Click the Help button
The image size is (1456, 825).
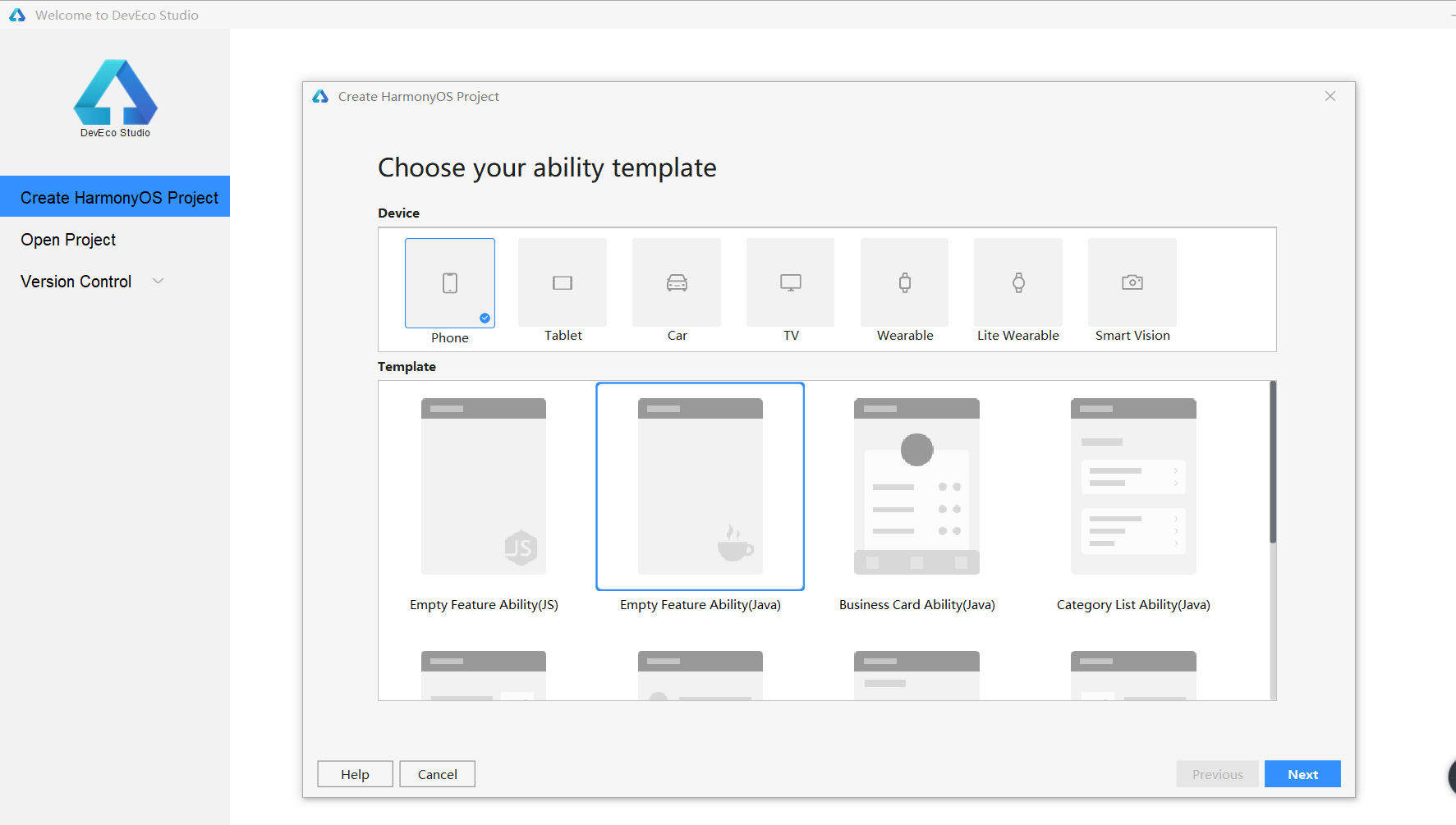tap(355, 774)
